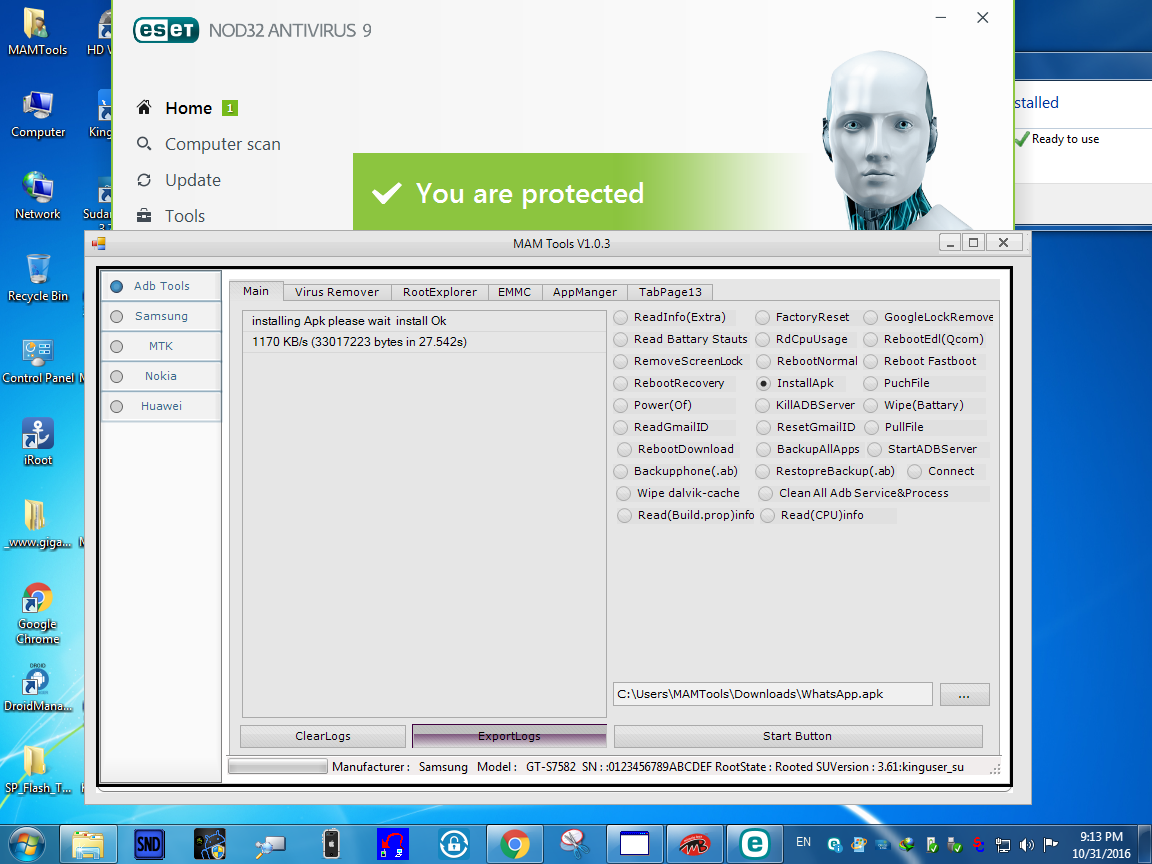
Task: Click the '1170 KB/s' log line
Action: pyautogui.click(x=424, y=342)
